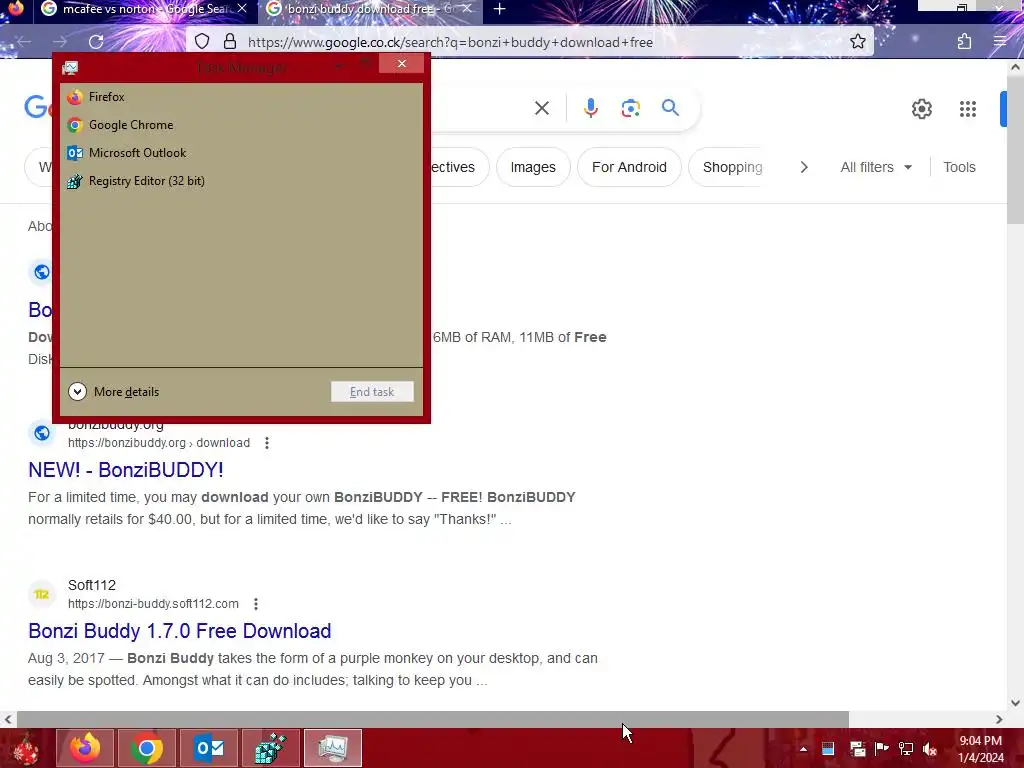Select Firefox in Task Manager list
1024x768 pixels.
241,97
